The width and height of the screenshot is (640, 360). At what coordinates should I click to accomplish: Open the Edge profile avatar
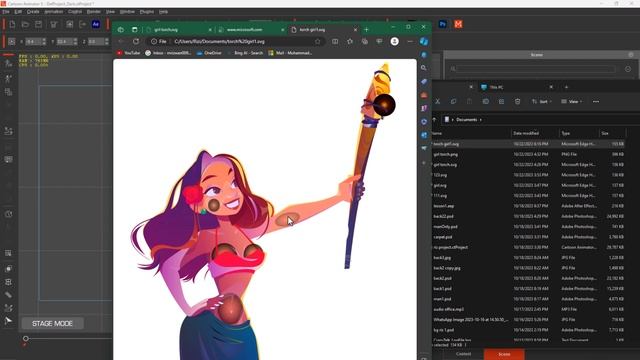pos(394,41)
